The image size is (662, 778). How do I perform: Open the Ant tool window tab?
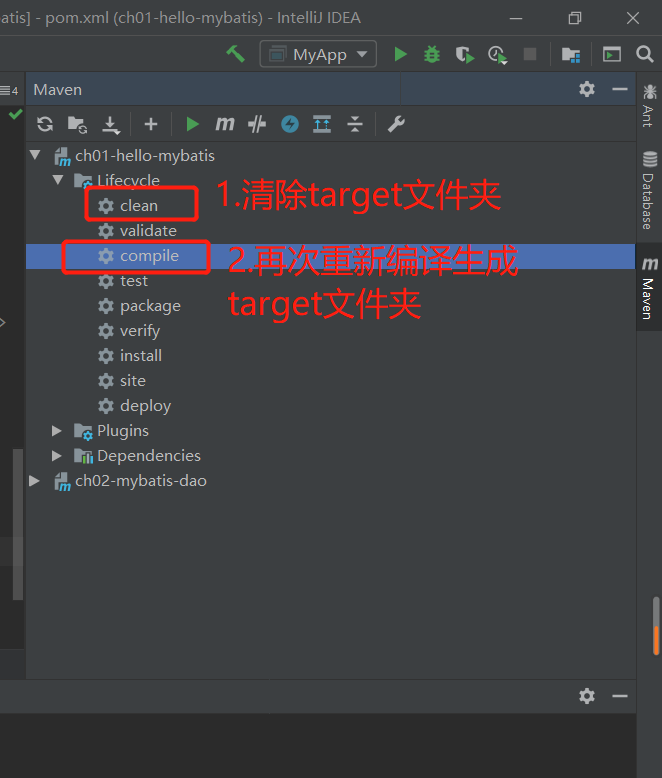[x=649, y=106]
